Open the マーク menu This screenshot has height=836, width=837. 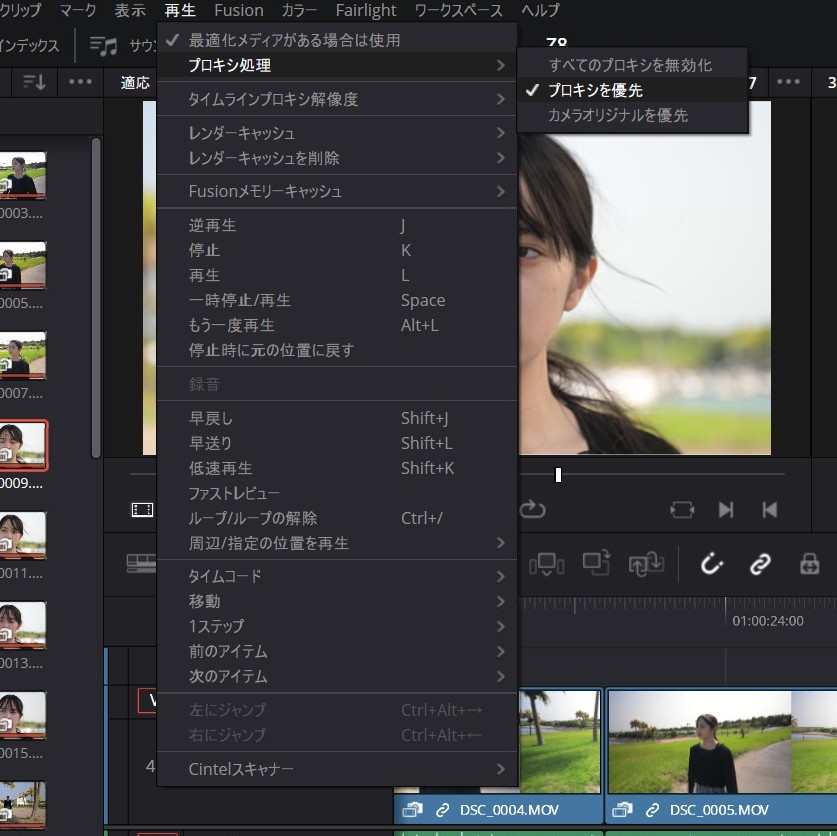pos(78,10)
